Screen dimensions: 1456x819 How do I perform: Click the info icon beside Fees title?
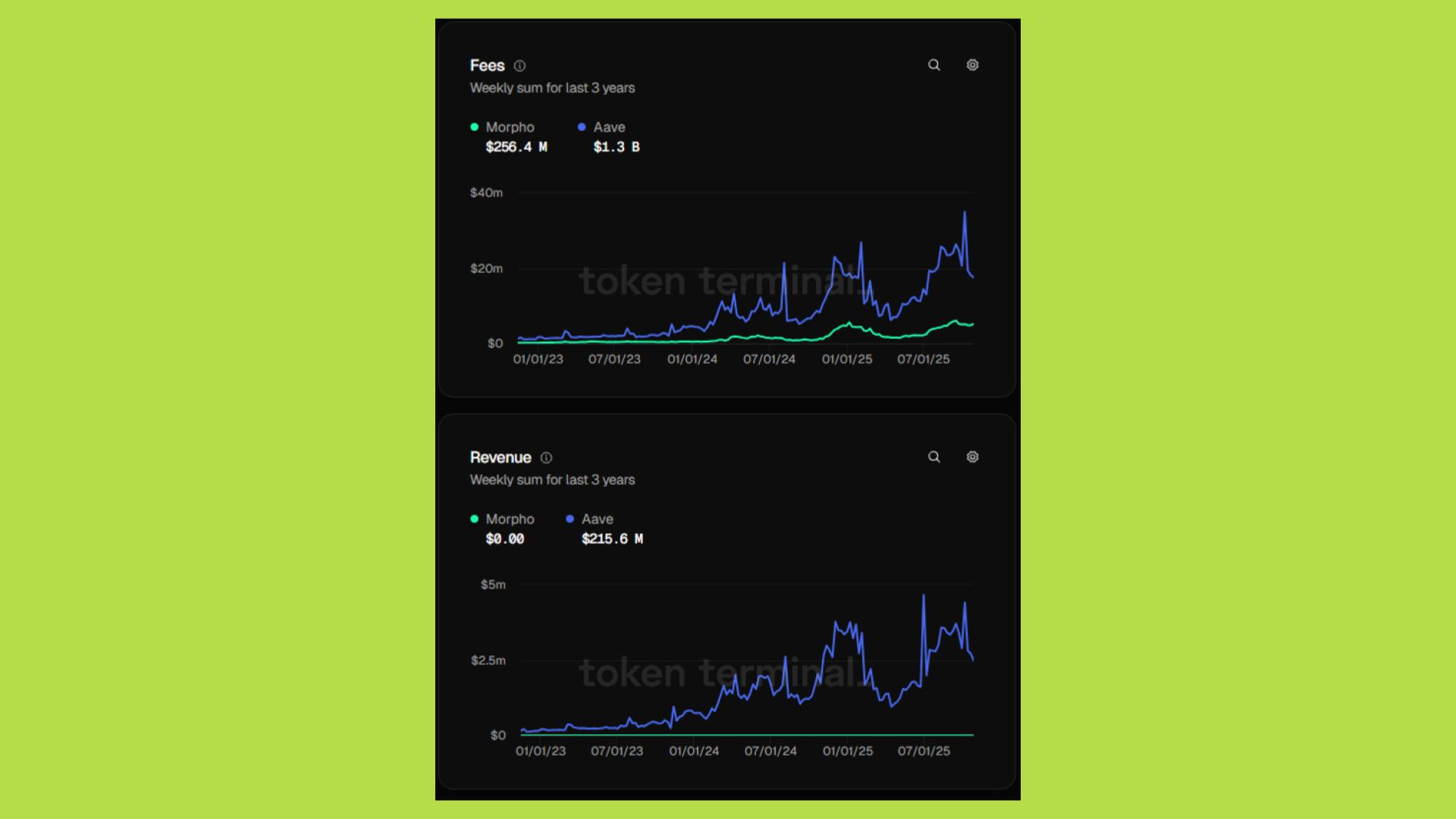(519, 66)
